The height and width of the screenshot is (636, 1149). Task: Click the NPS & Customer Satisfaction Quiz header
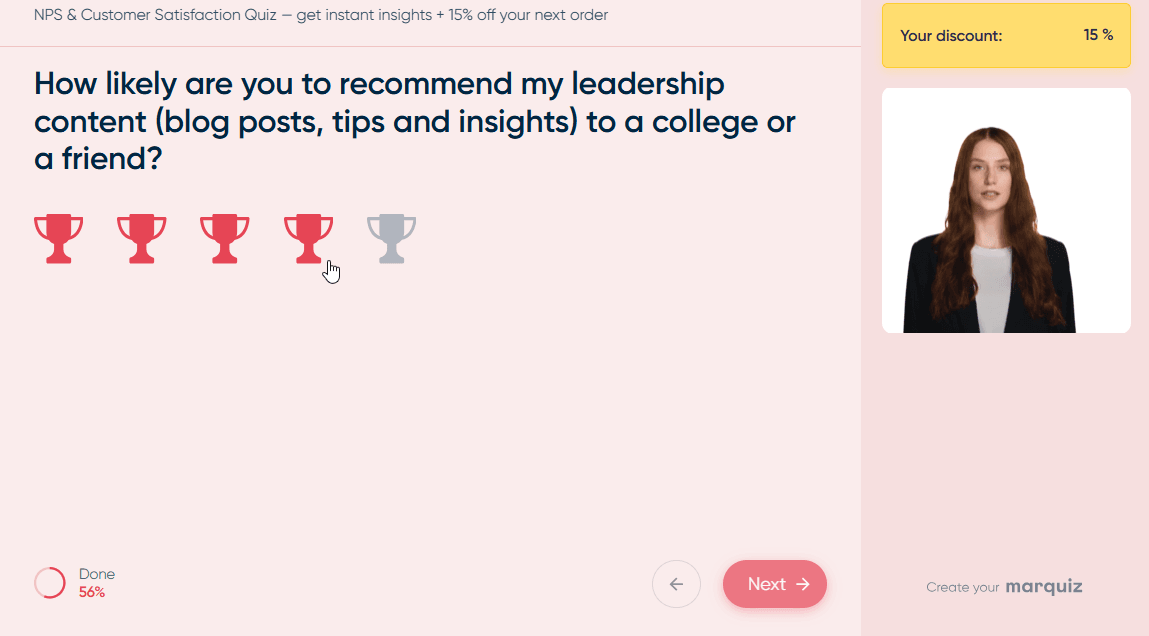(x=321, y=15)
